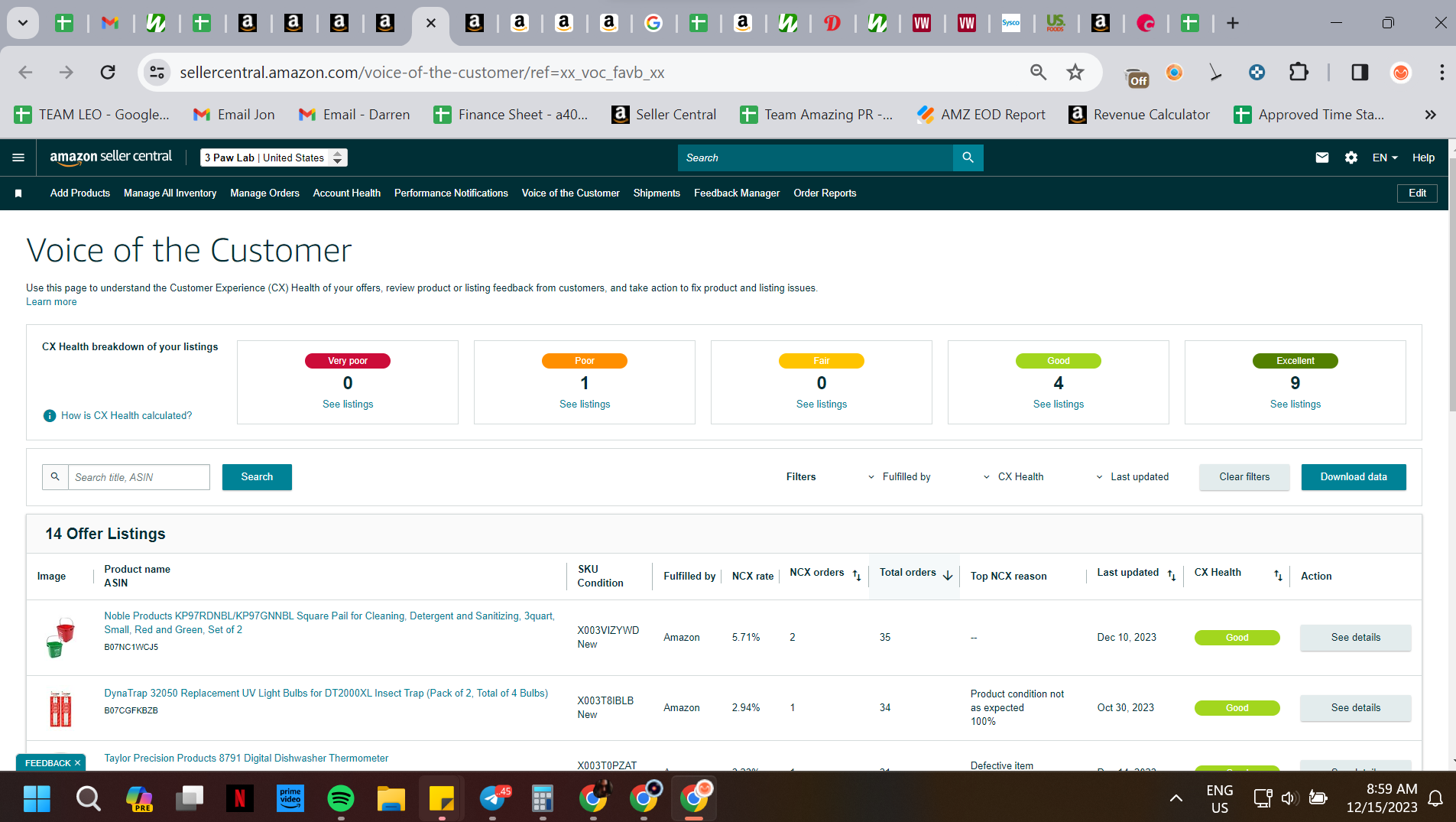The image size is (1456, 822).
Task: See details for Noble Products Square Pail
Action: pyautogui.click(x=1356, y=638)
